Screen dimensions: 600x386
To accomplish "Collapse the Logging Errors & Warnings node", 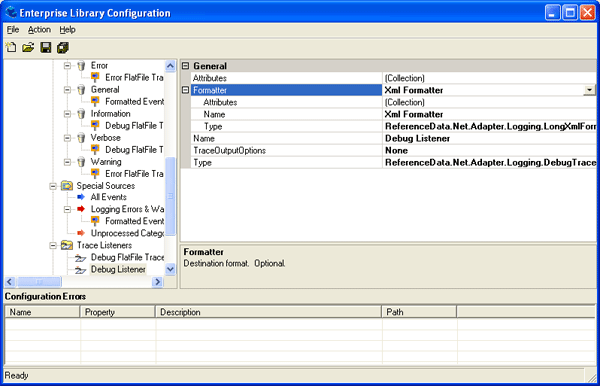I will [x=67, y=209].
